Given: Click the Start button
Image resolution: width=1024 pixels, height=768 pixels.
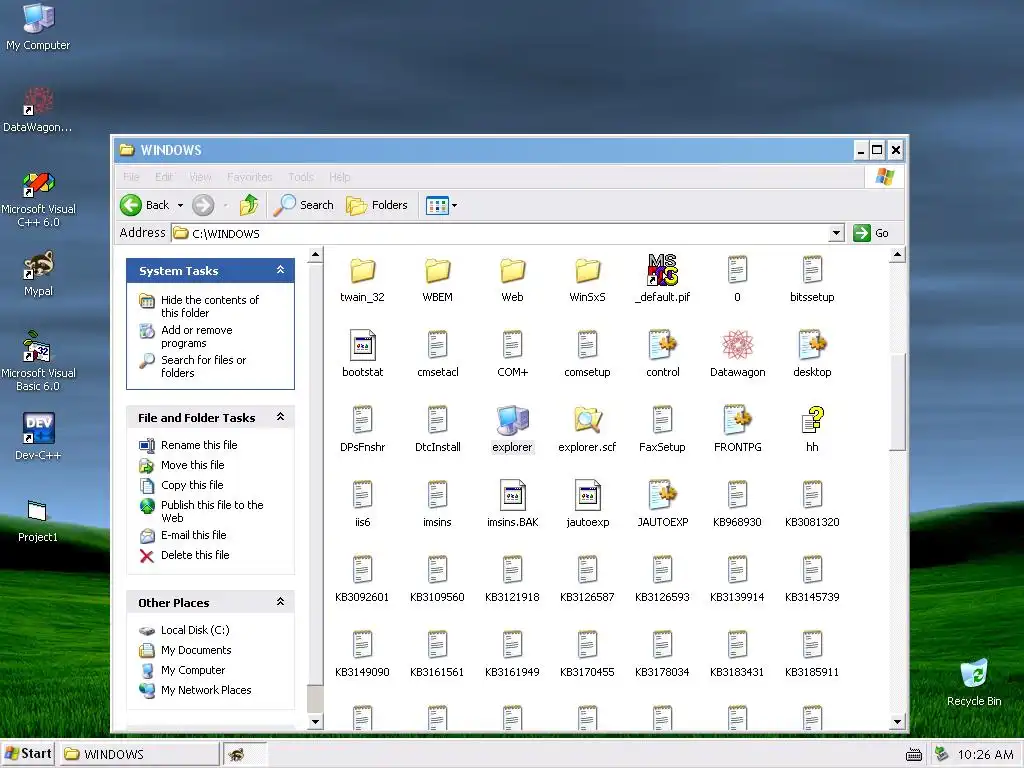Looking at the screenshot, I should pos(29,754).
